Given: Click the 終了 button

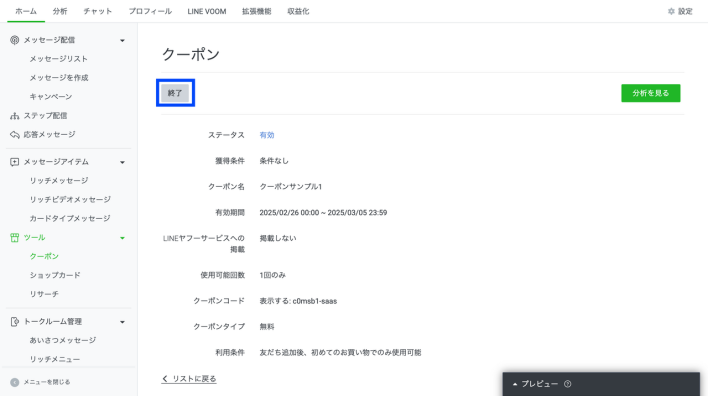Looking at the screenshot, I should click(175, 93).
